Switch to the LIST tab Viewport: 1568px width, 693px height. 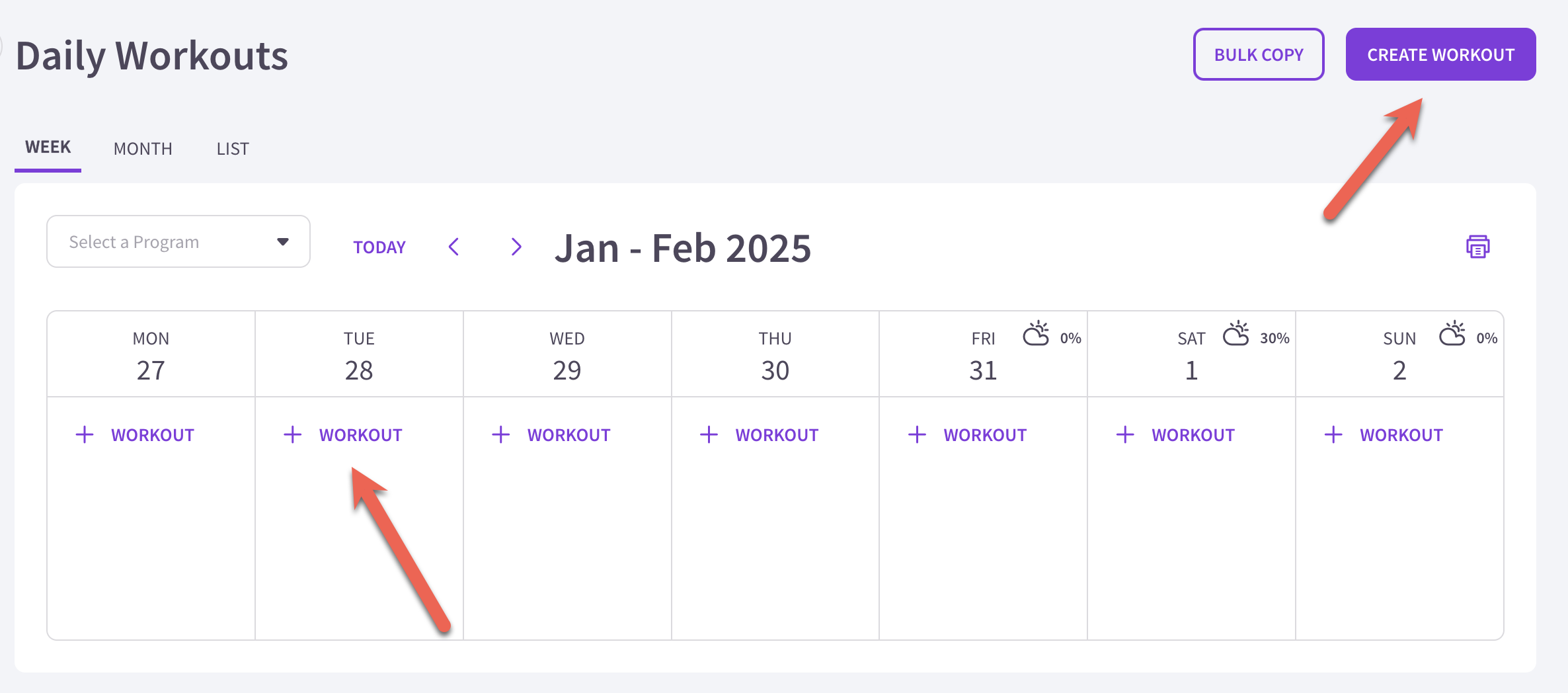(x=233, y=149)
